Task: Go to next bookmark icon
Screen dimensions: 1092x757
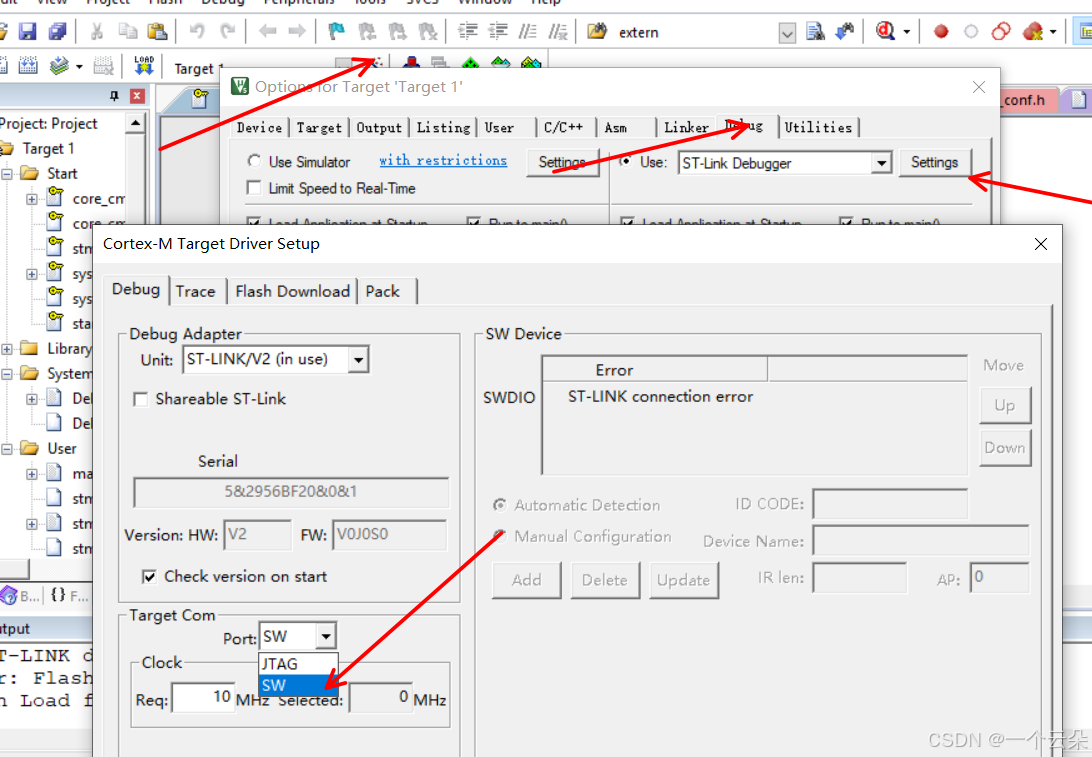Action: [x=397, y=31]
